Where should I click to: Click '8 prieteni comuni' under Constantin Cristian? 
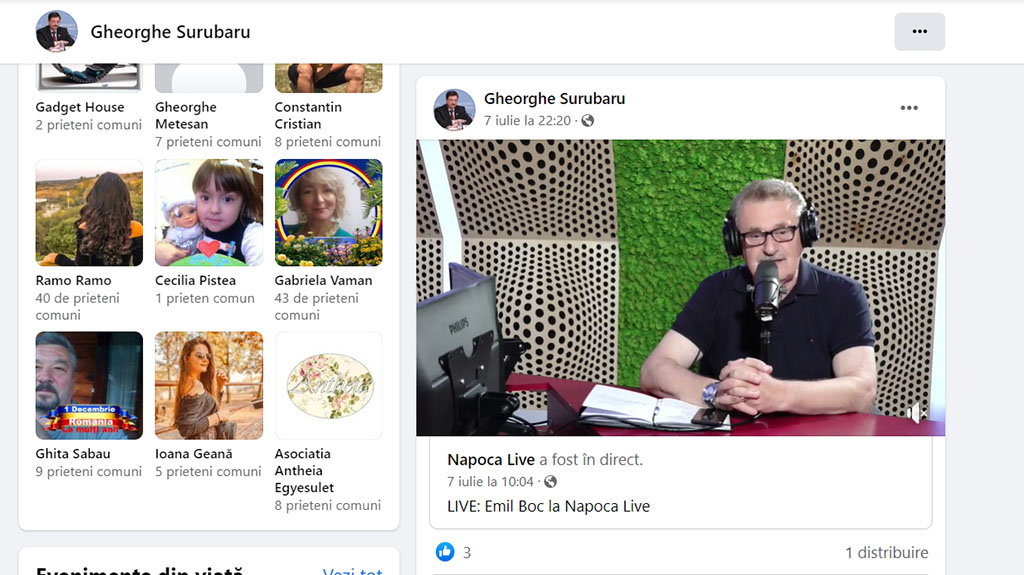click(328, 142)
